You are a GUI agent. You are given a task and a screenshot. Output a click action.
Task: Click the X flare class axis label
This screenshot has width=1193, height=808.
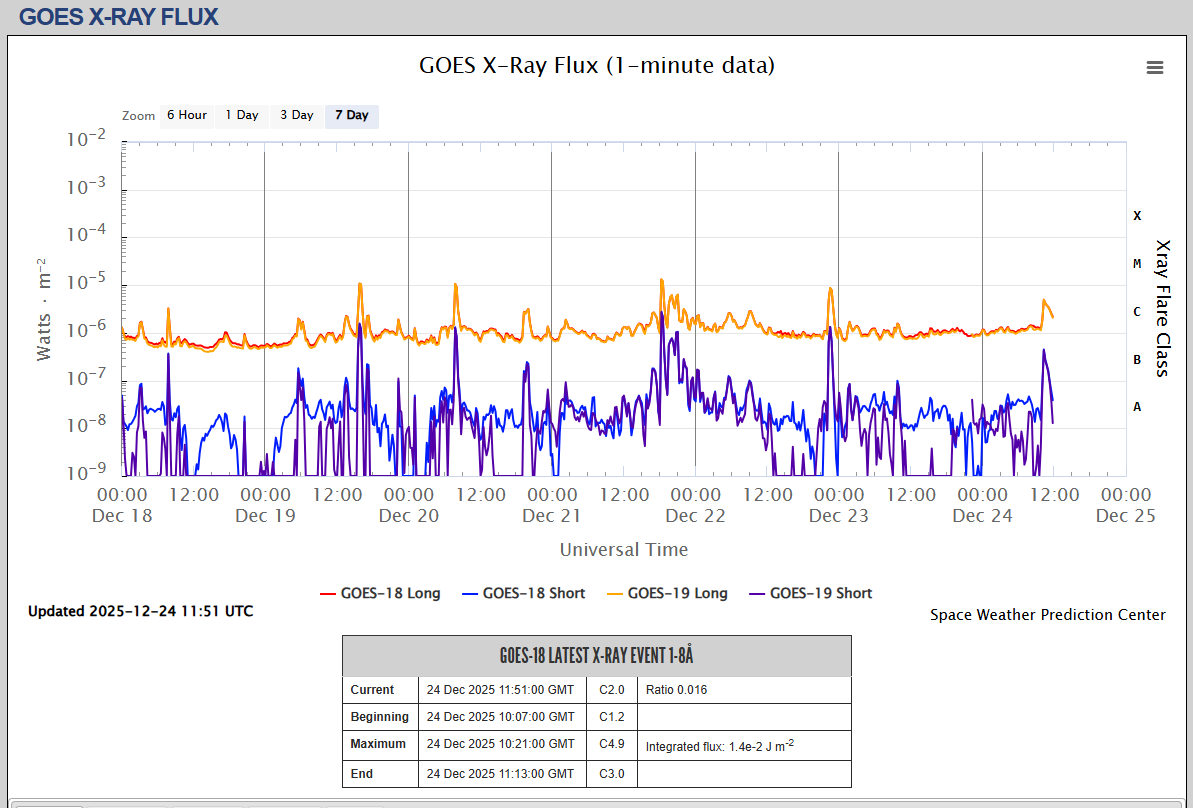[x=1137, y=216]
